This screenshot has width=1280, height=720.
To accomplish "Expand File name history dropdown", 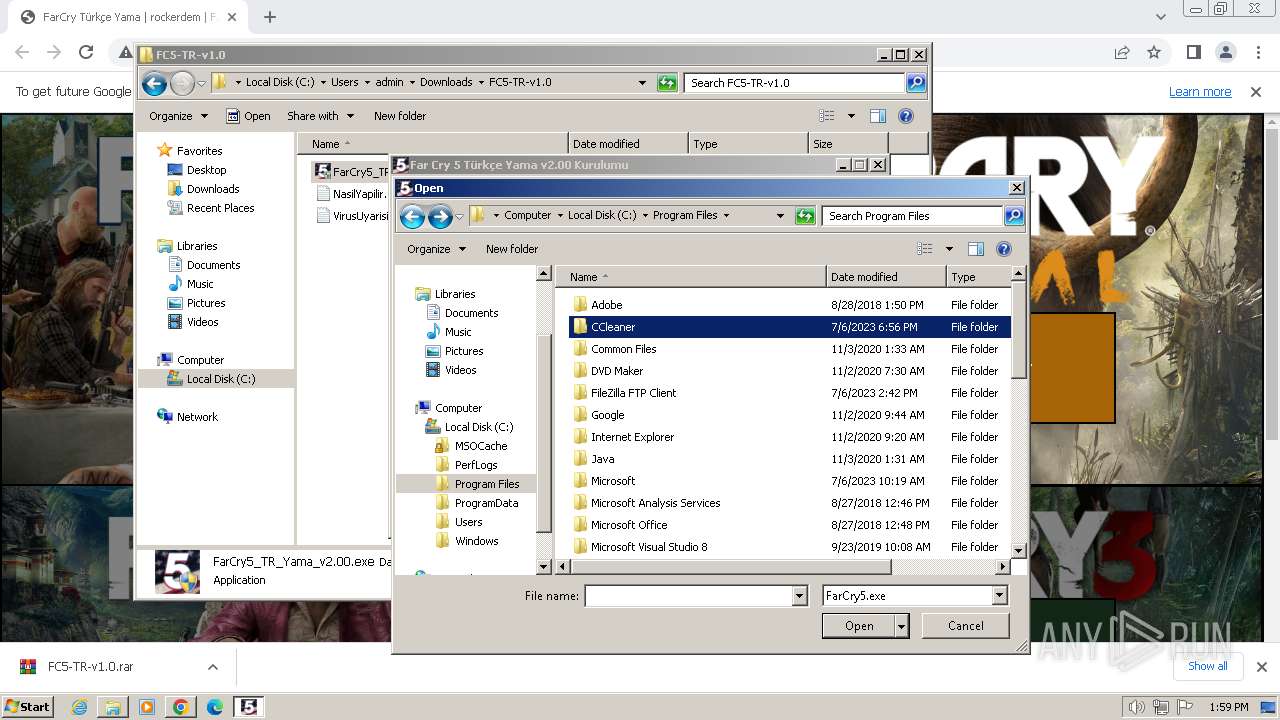I will 799,596.
